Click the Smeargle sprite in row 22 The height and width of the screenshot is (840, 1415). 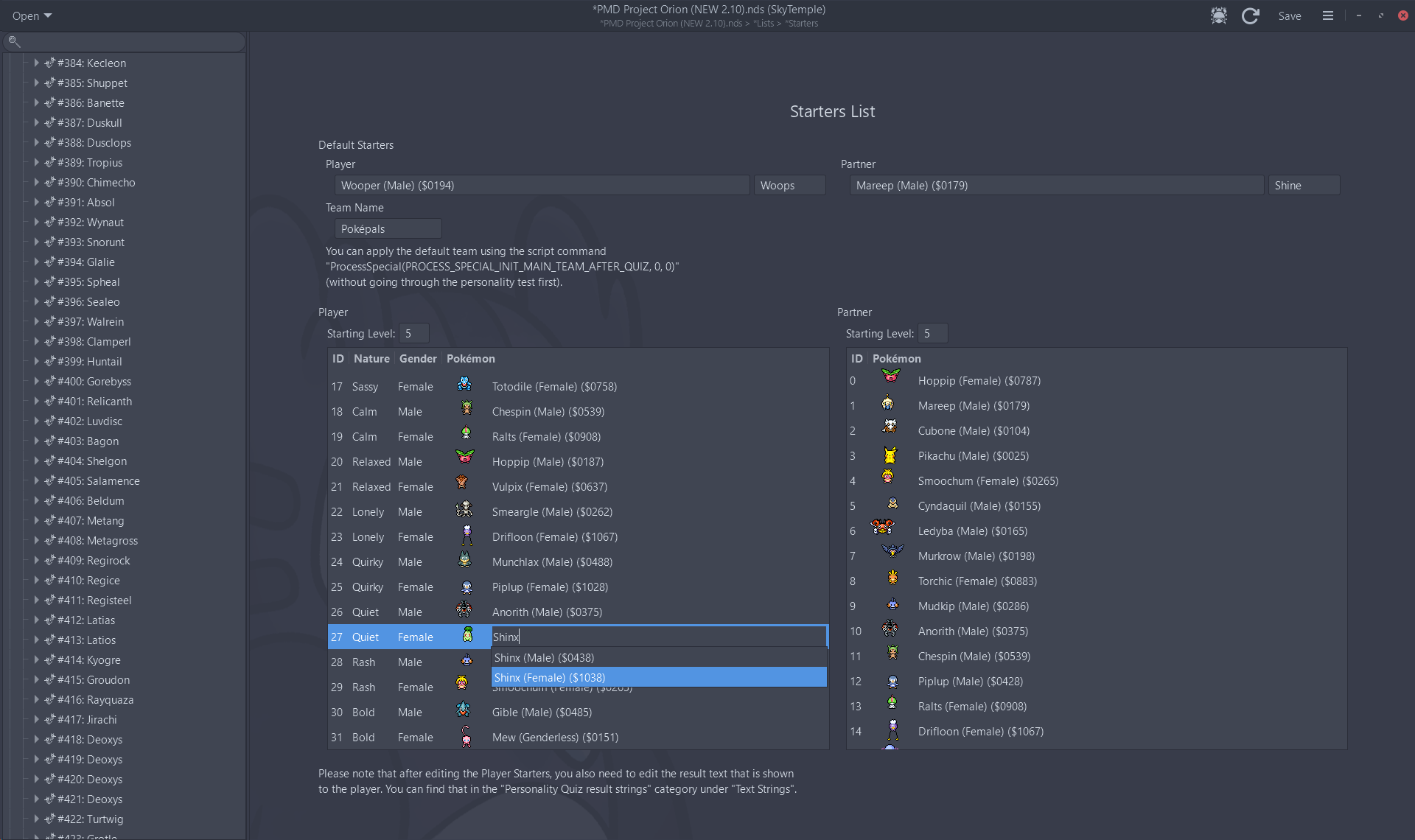pyautogui.click(x=464, y=509)
